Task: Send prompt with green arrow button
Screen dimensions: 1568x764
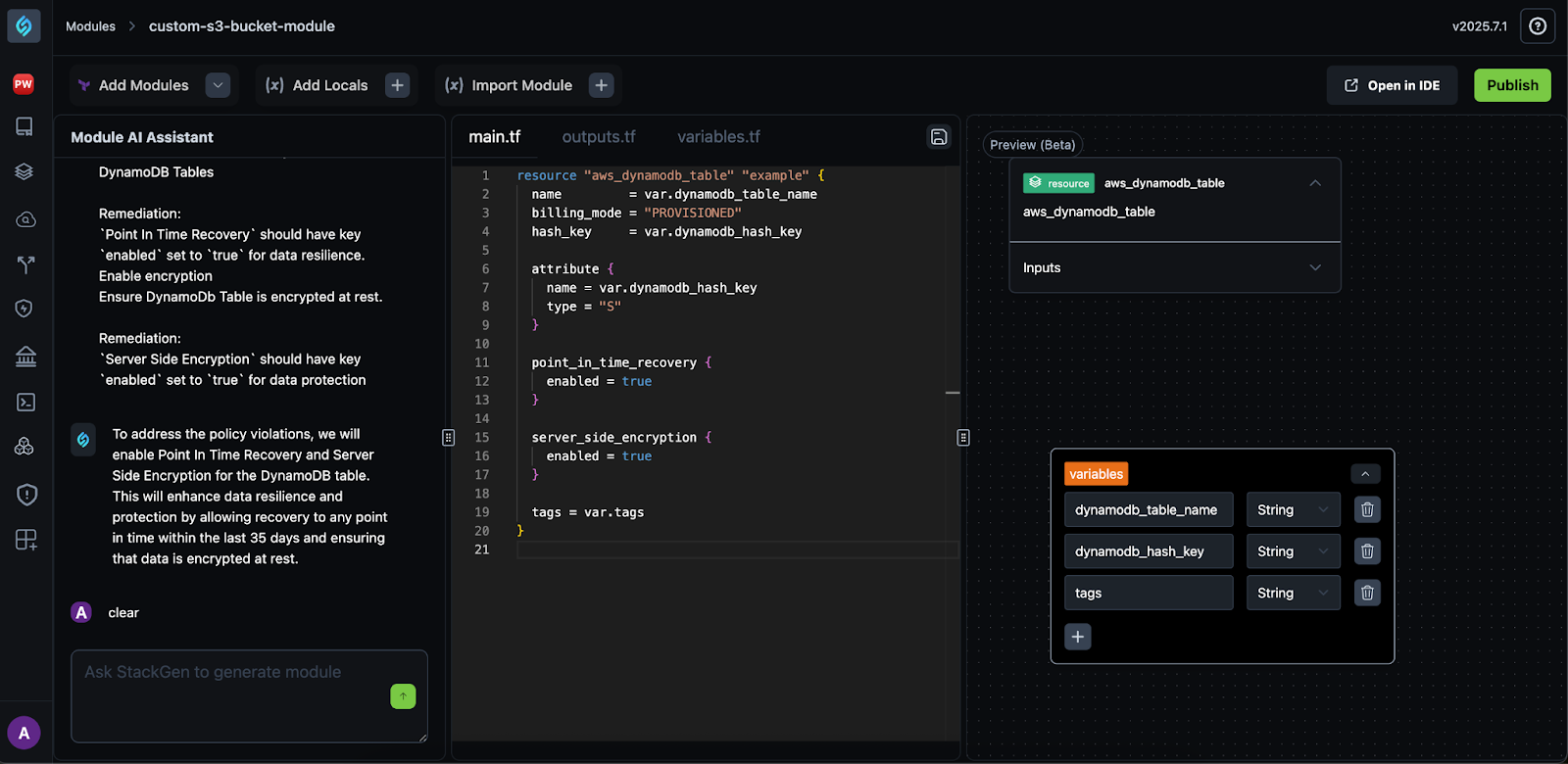Action: point(403,696)
